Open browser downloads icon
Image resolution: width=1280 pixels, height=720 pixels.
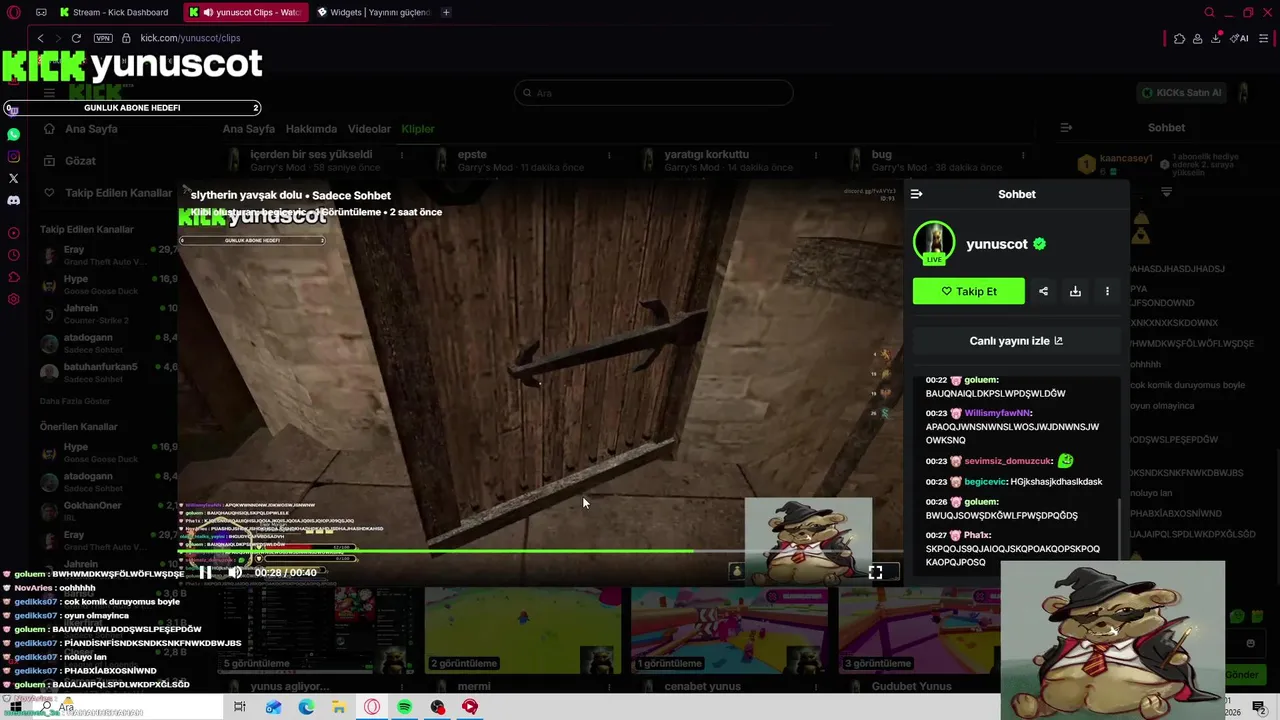(x=1216, y=38)
